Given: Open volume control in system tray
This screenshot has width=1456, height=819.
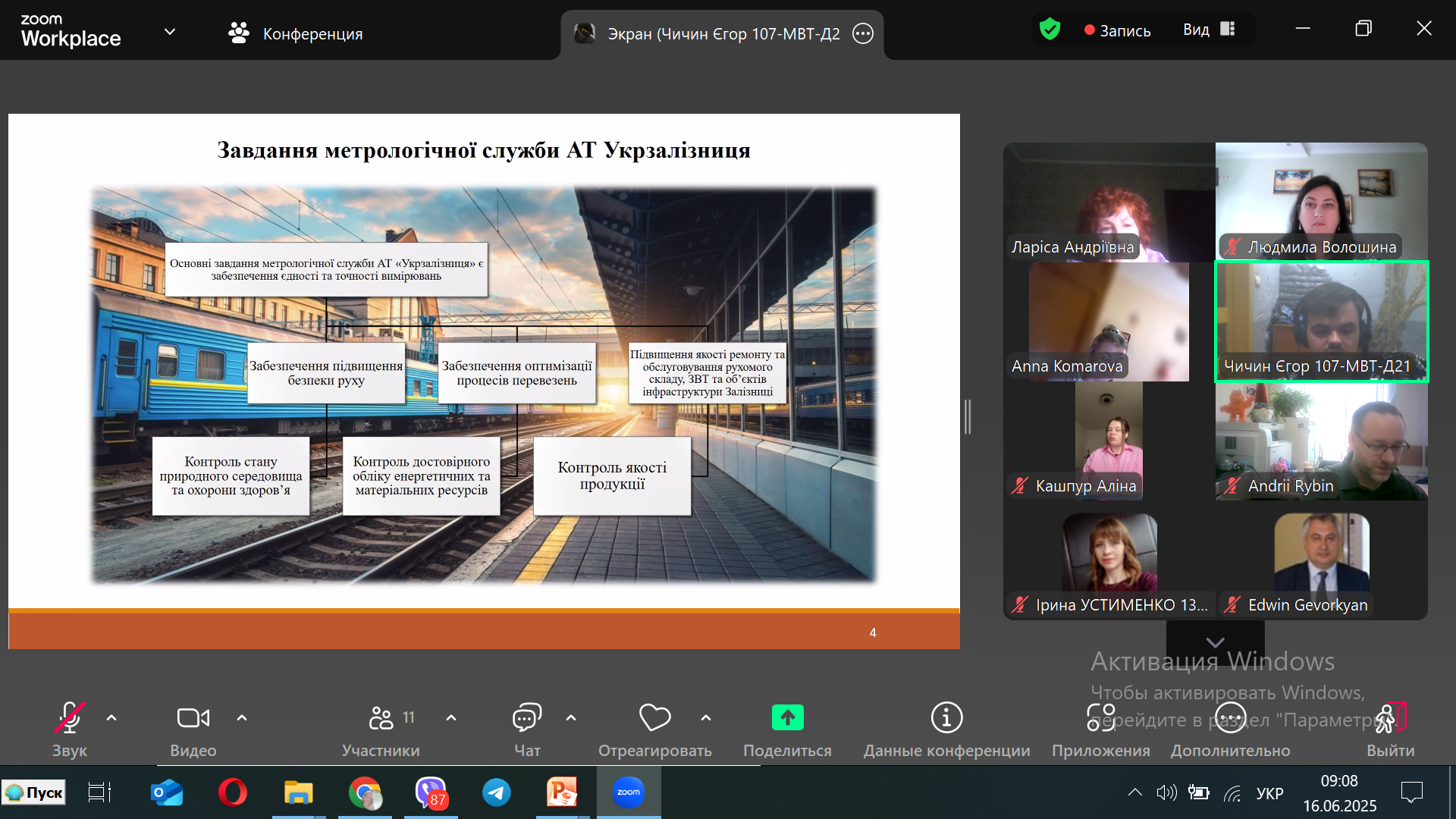Looking at the screenshot, I should pyautogui.click(x=1166, y=792).
